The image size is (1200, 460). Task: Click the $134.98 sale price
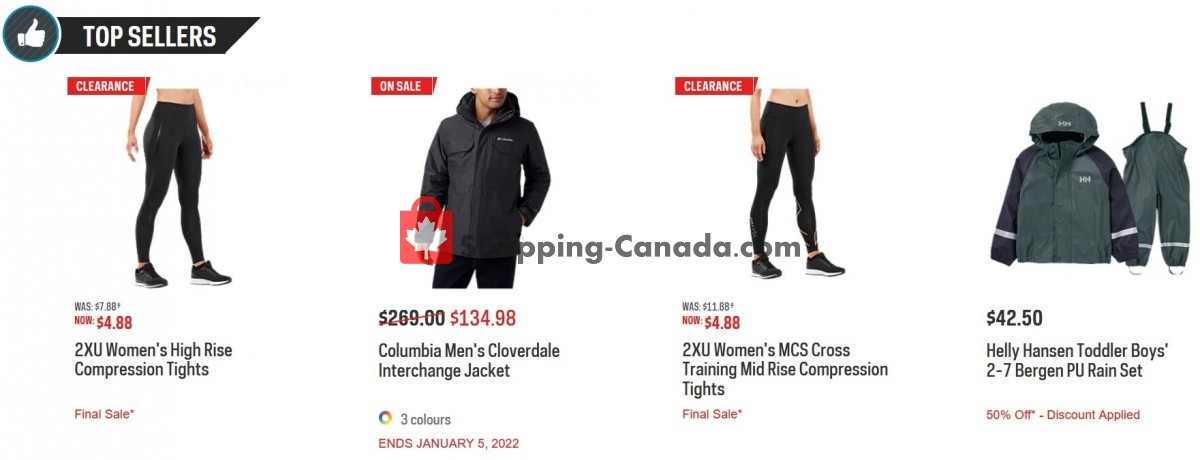[483, 319]
